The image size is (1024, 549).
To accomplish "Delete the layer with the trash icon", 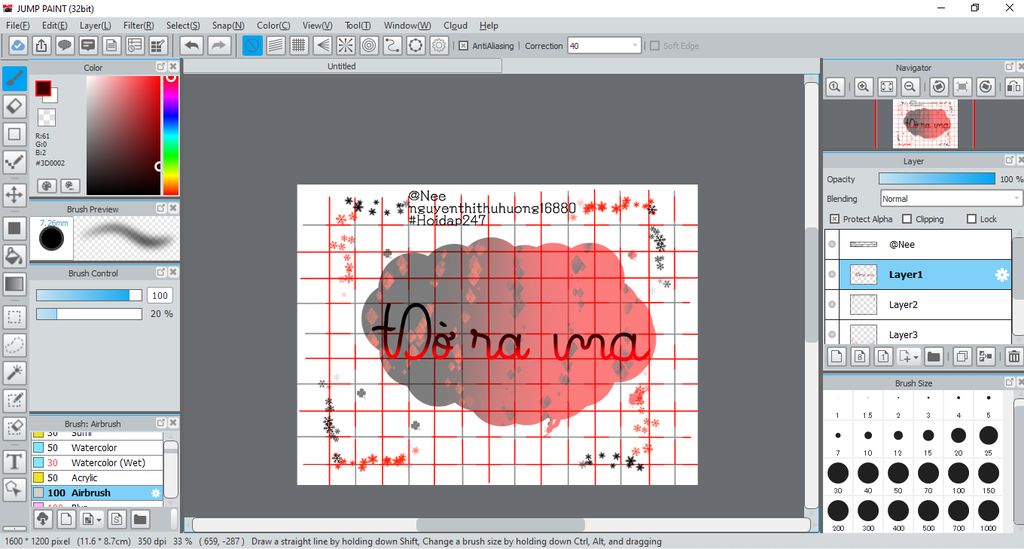I will 1014,356.
